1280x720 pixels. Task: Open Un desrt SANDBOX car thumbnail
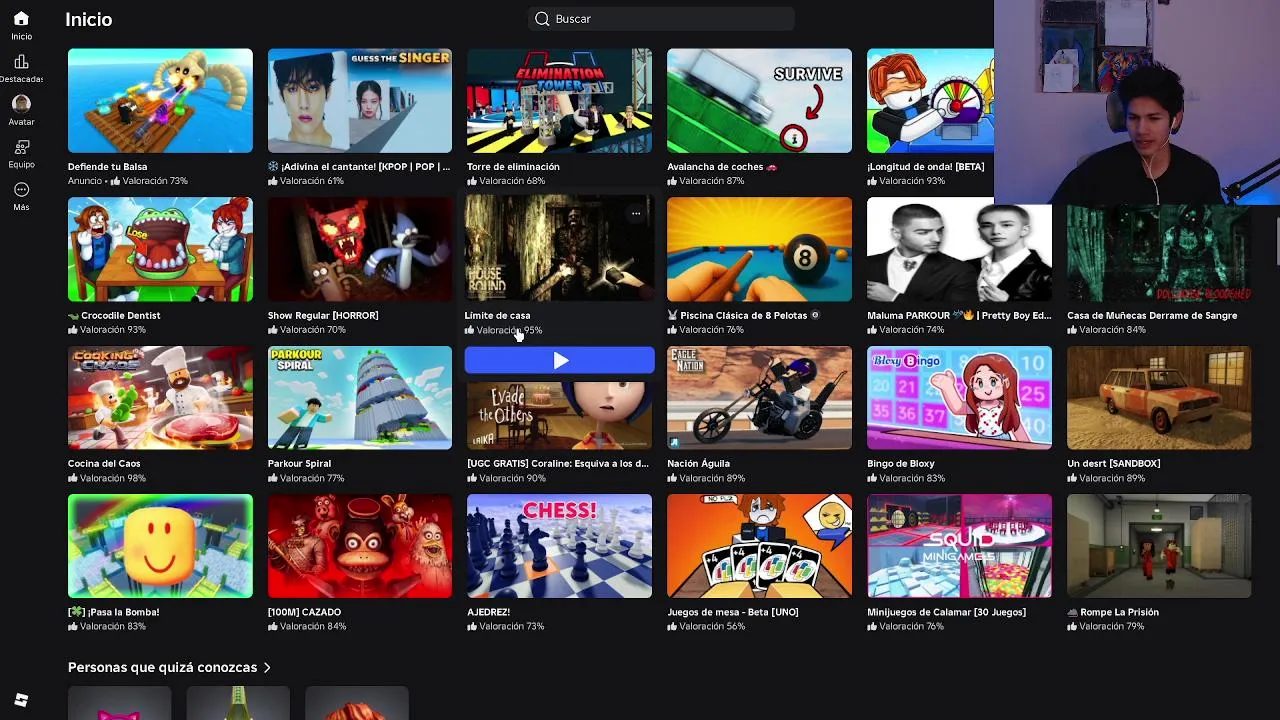1159,398
